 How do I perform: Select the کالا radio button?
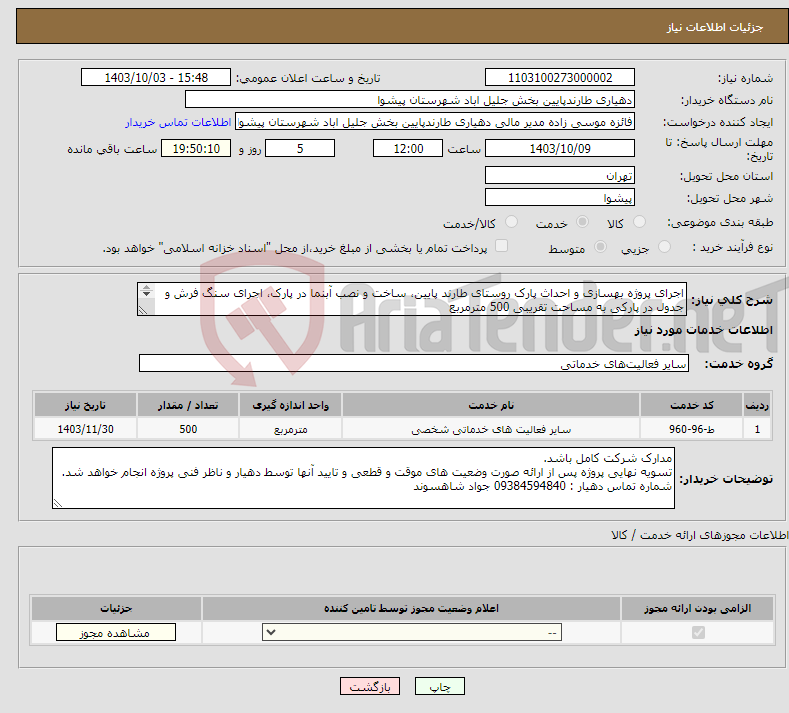pos(639,222)
